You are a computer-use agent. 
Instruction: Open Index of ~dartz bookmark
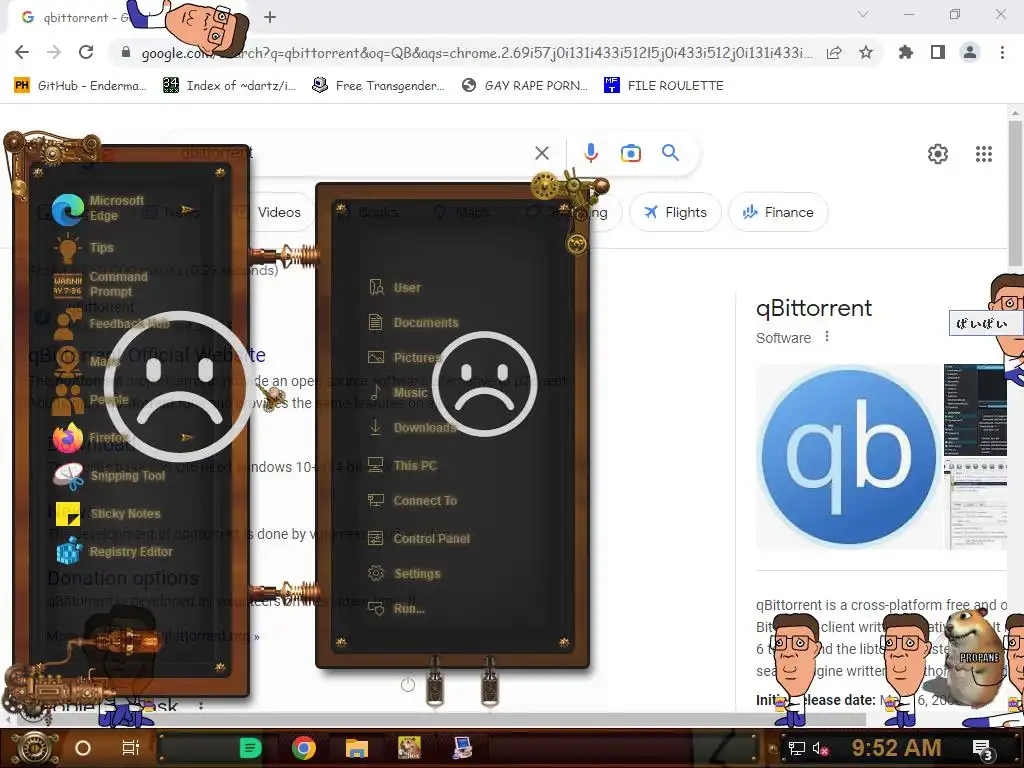point(229,86)
